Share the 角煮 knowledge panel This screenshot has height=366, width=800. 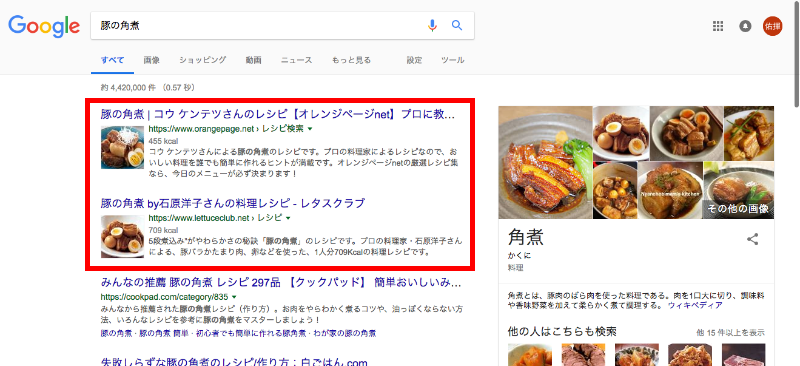[753, 239]
